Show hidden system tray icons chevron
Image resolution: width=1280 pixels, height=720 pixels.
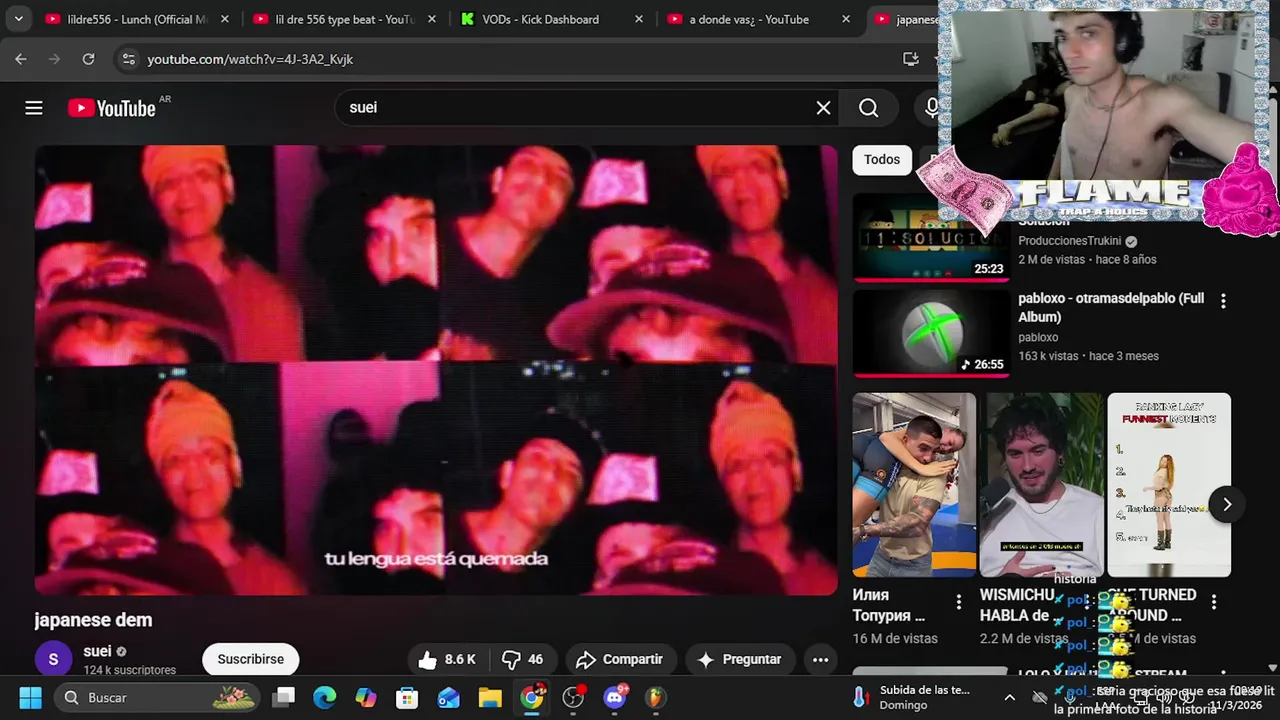[1010, 697]
